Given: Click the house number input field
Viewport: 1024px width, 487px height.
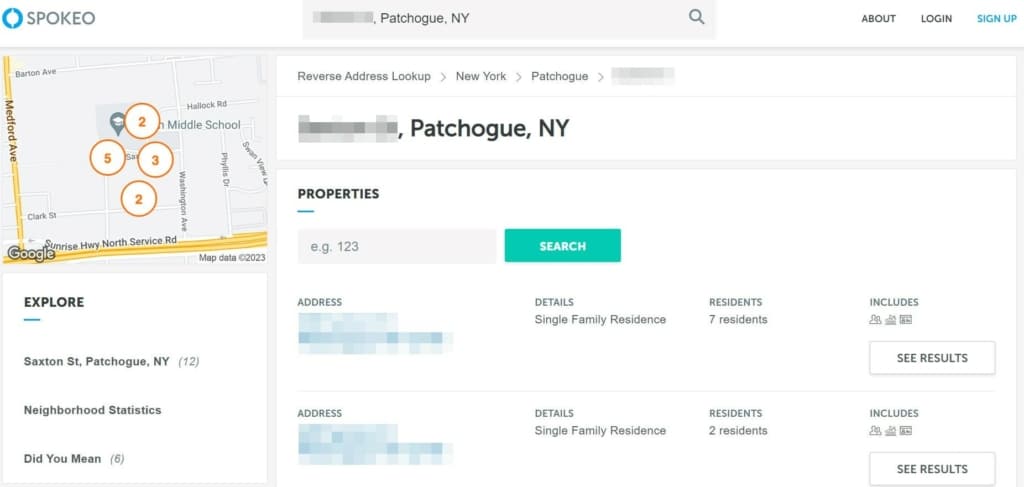Looking at the screenshot, I should pyautogui.click(x=397, y=246).
